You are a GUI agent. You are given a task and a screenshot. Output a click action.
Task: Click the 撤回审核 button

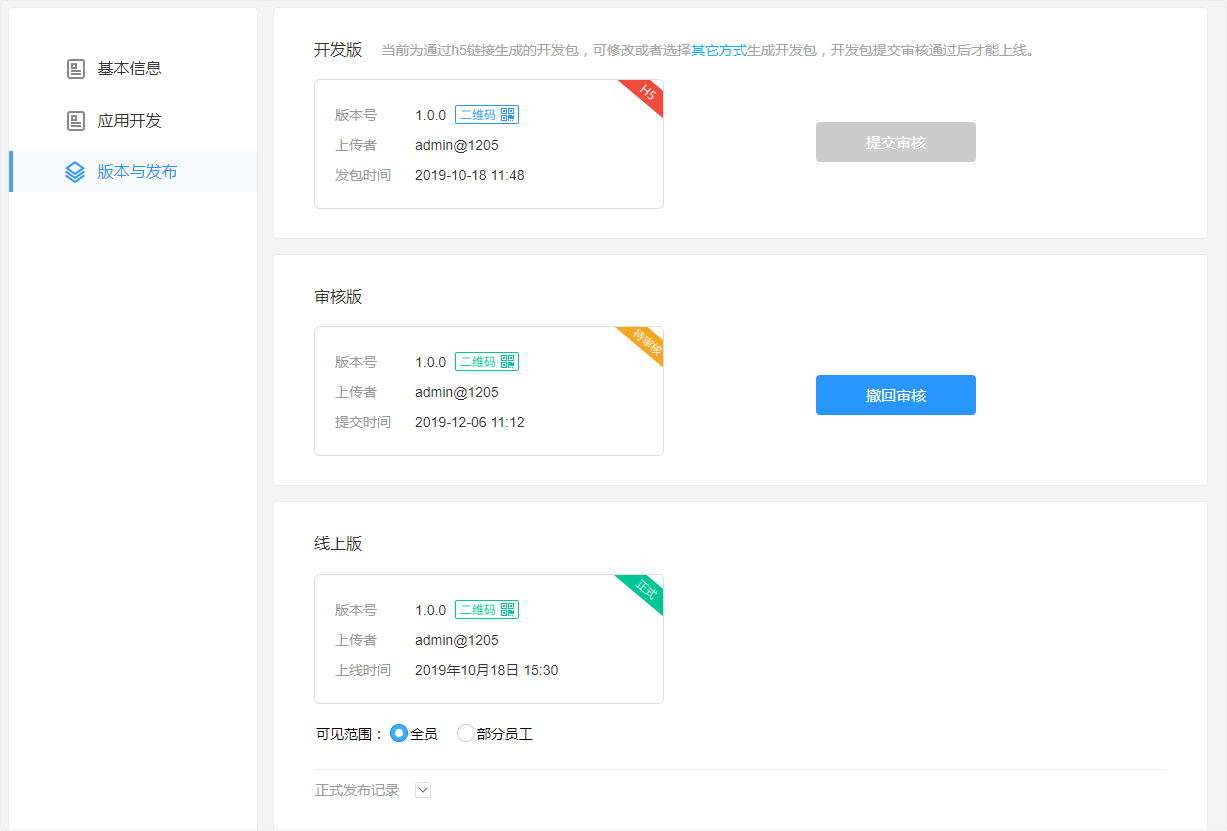(x=895, y=395)
